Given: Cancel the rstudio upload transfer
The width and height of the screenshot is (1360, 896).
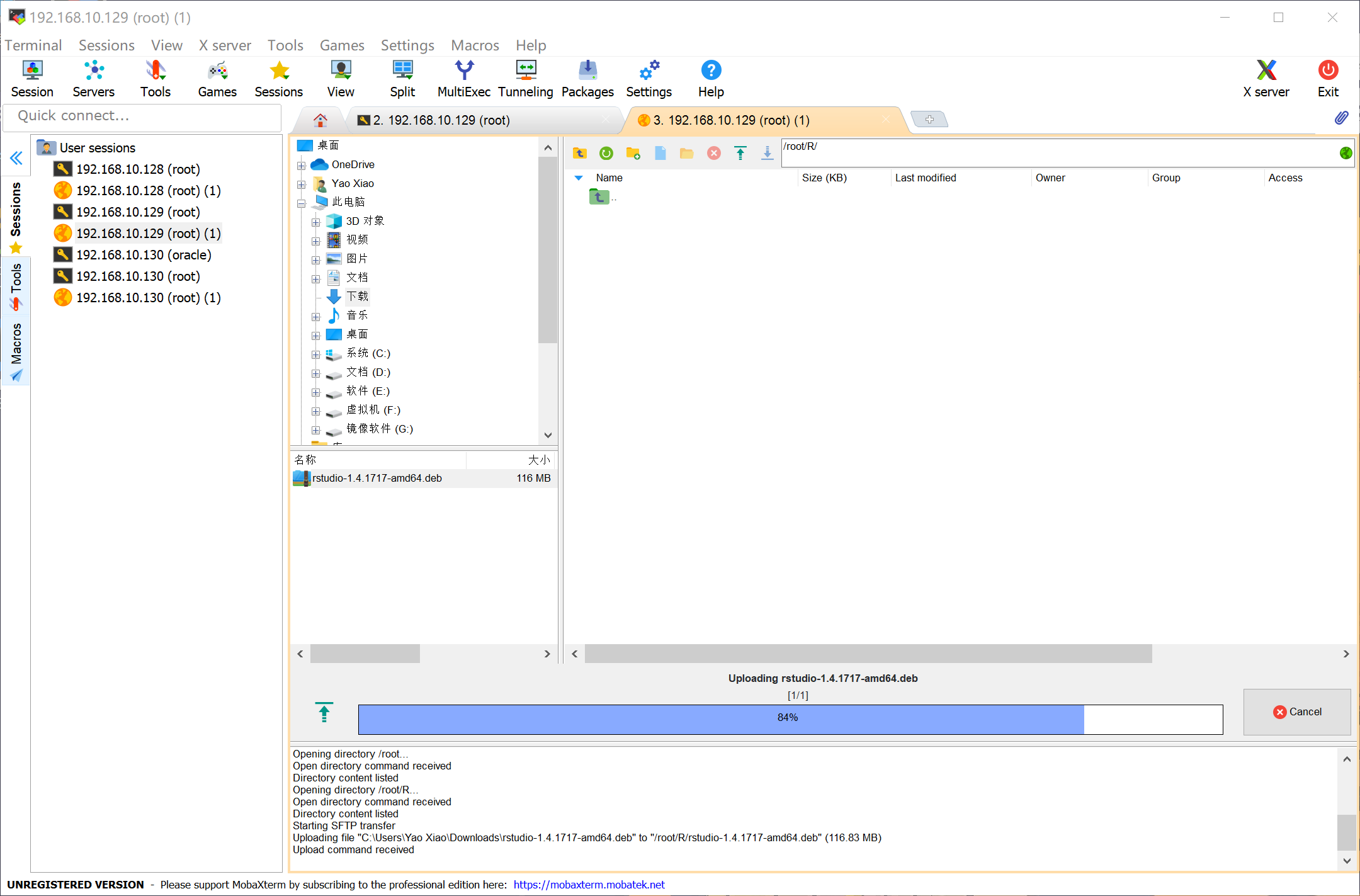Looking at the screenshot, I should tap(1296, 712).
